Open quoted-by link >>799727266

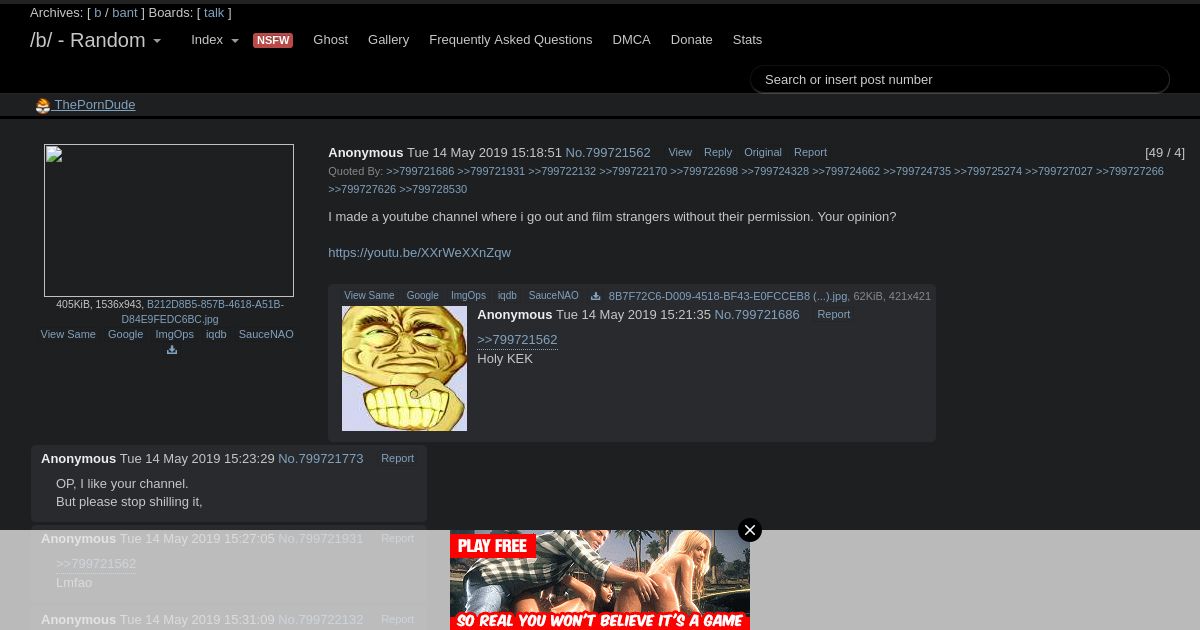pyautogui.click(x=1130, y=171)
